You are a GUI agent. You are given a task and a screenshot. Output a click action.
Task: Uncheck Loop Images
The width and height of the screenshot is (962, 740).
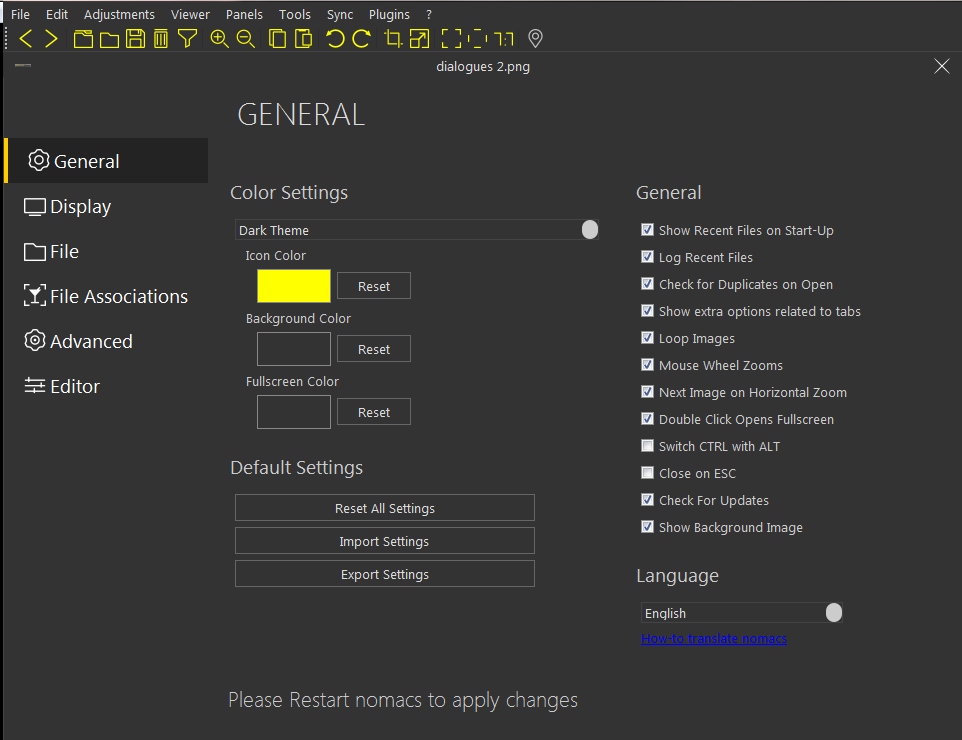pos(647,337)
